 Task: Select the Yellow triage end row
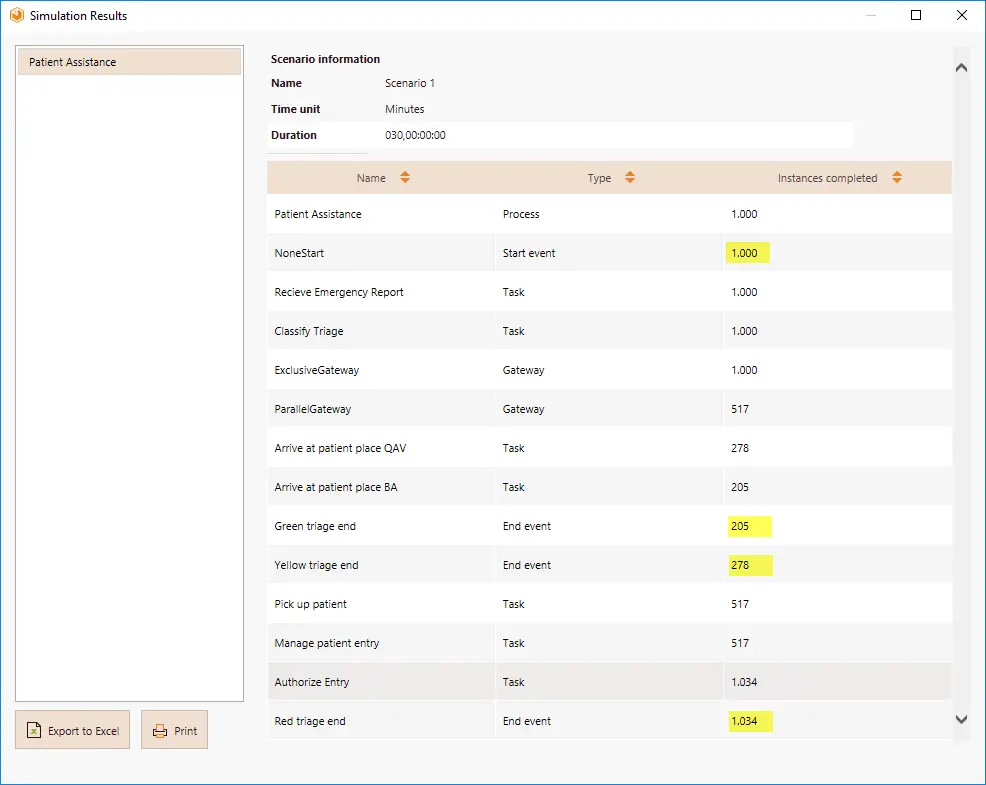click(609, 565)
